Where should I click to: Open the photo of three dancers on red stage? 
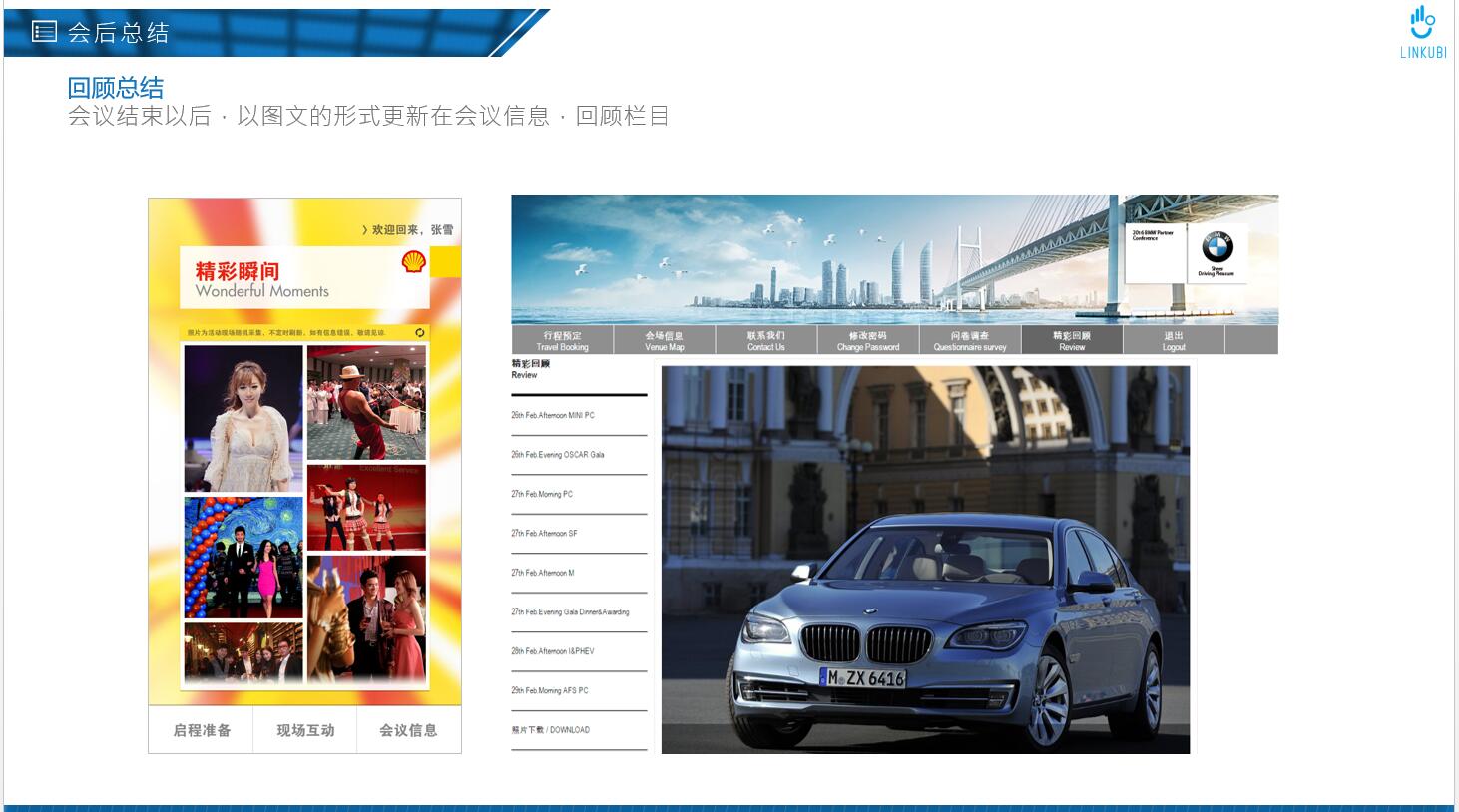pyautogui.click(x=366, y=508)
